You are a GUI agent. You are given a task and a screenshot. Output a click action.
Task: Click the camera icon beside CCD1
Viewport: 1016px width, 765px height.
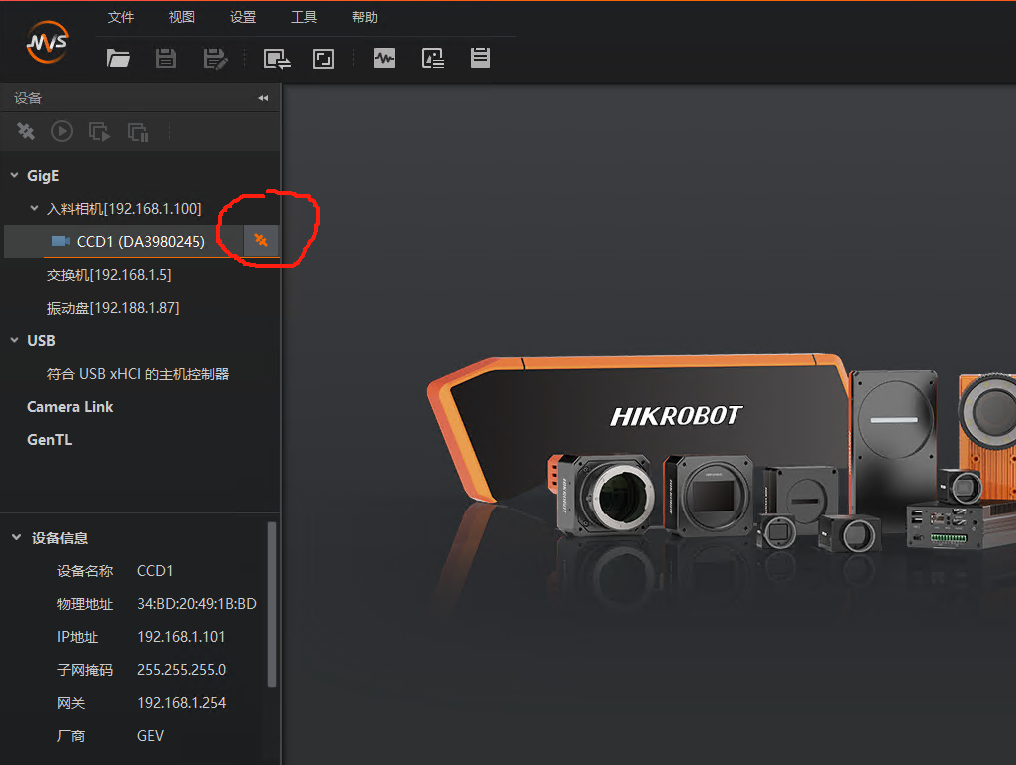coord(60,241)
